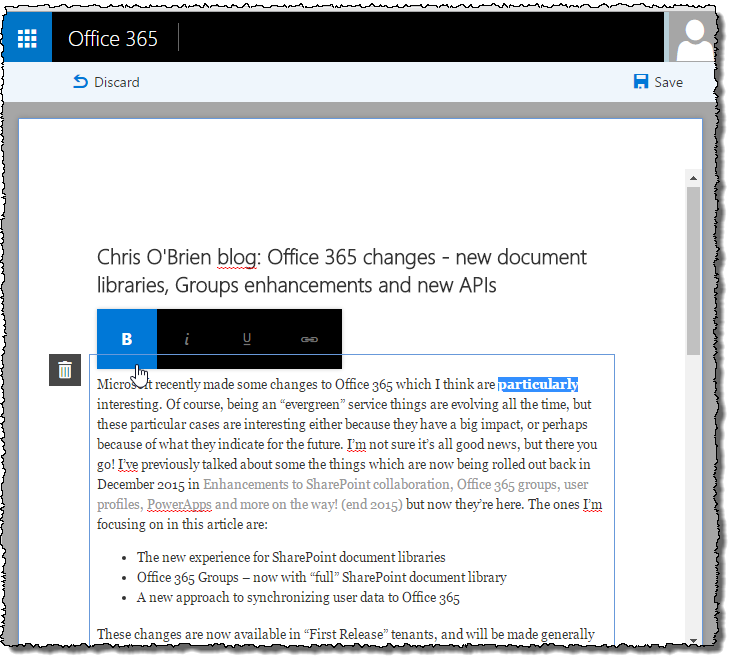Click the scrollbar down arrow
This screenshot has width=736, height=667.
(693, 640)
